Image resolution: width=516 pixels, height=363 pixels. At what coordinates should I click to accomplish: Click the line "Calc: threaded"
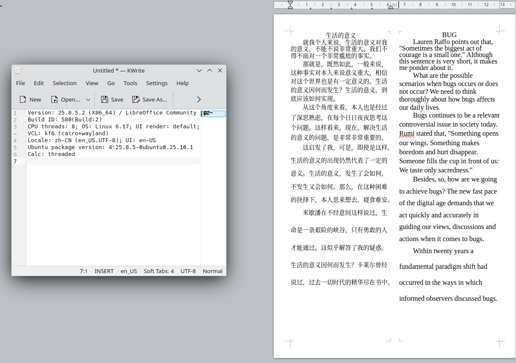click(x=51, y=154)
